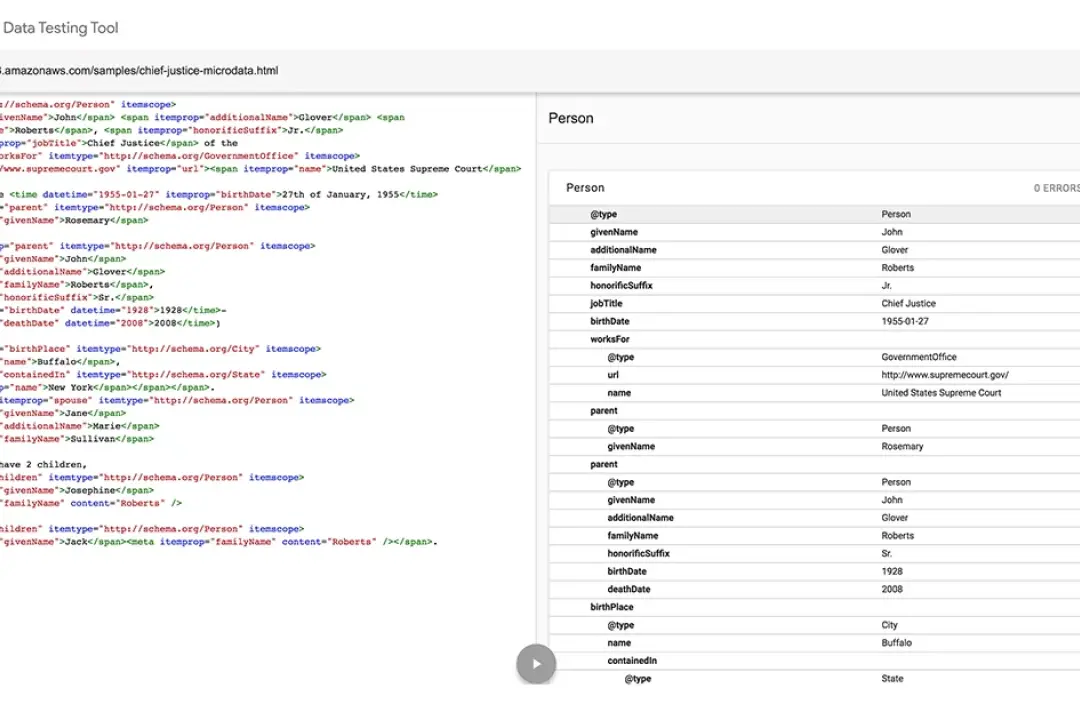This screenshot has width=1080, height=720.
Task: Click the play button to run validation
Action: click(x=536, y=663)
